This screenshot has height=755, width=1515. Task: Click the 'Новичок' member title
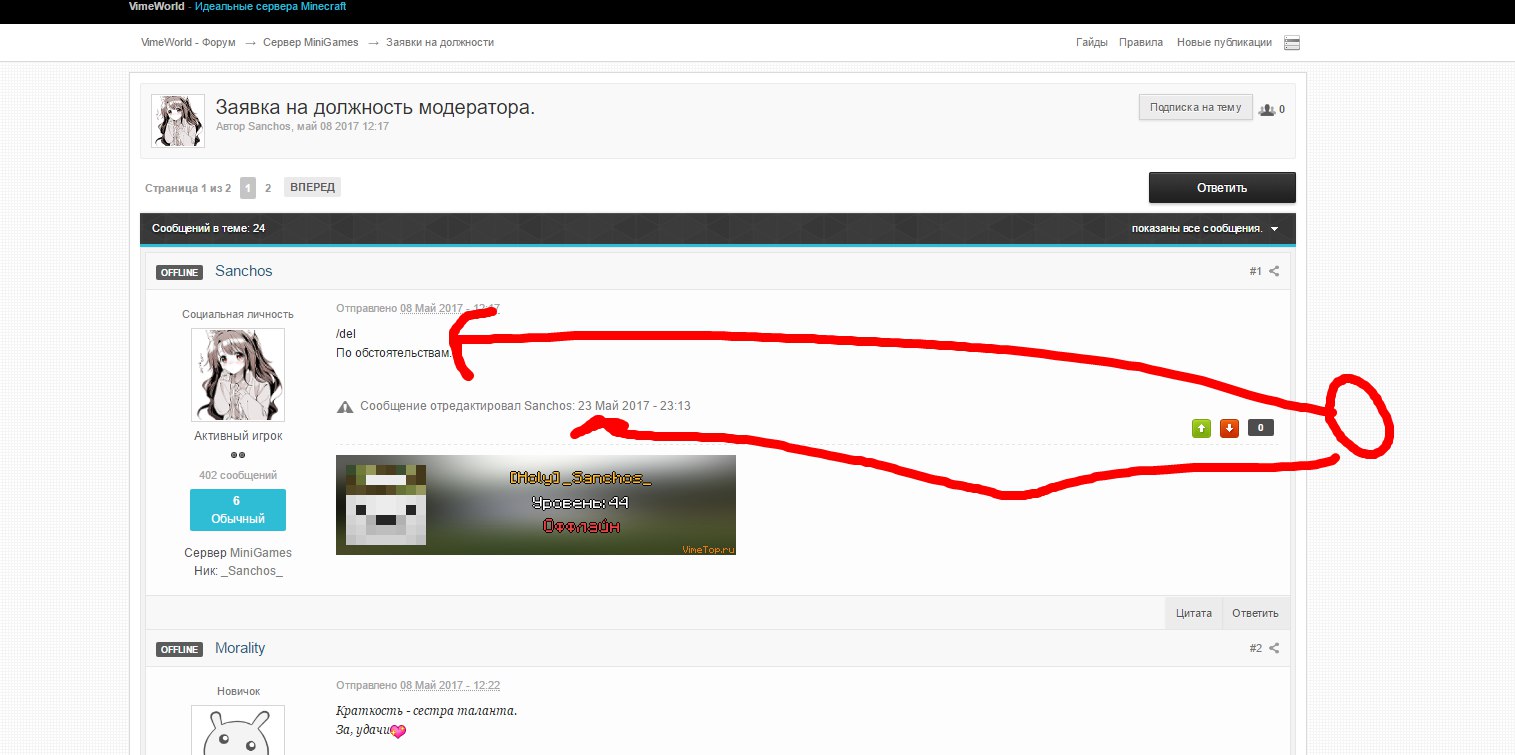pos(238,691)
